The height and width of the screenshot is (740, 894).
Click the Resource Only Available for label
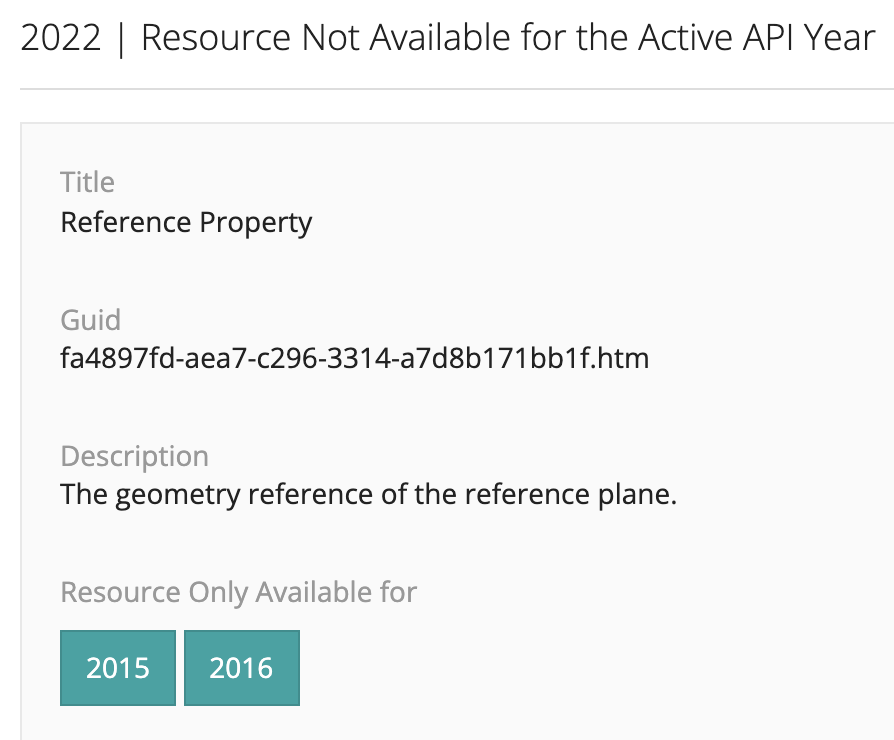(x=239, y=592)
